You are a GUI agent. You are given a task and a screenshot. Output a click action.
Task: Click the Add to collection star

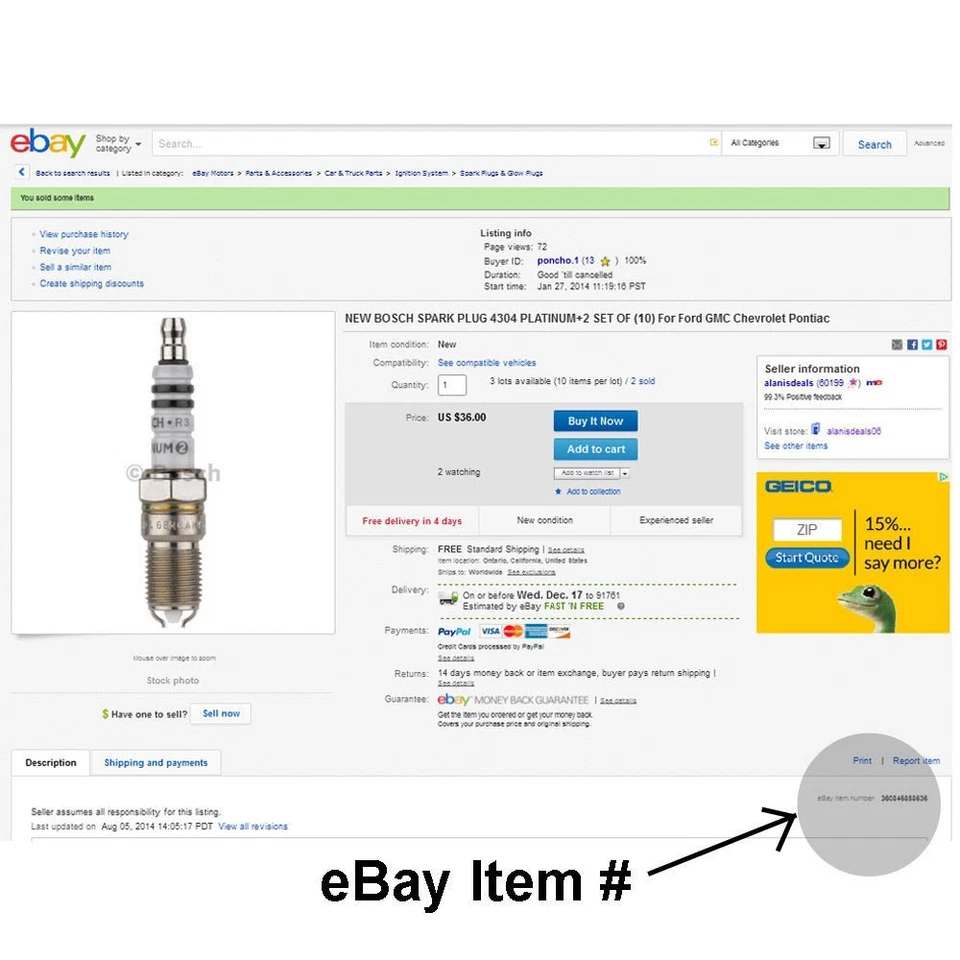pos(558,491)
